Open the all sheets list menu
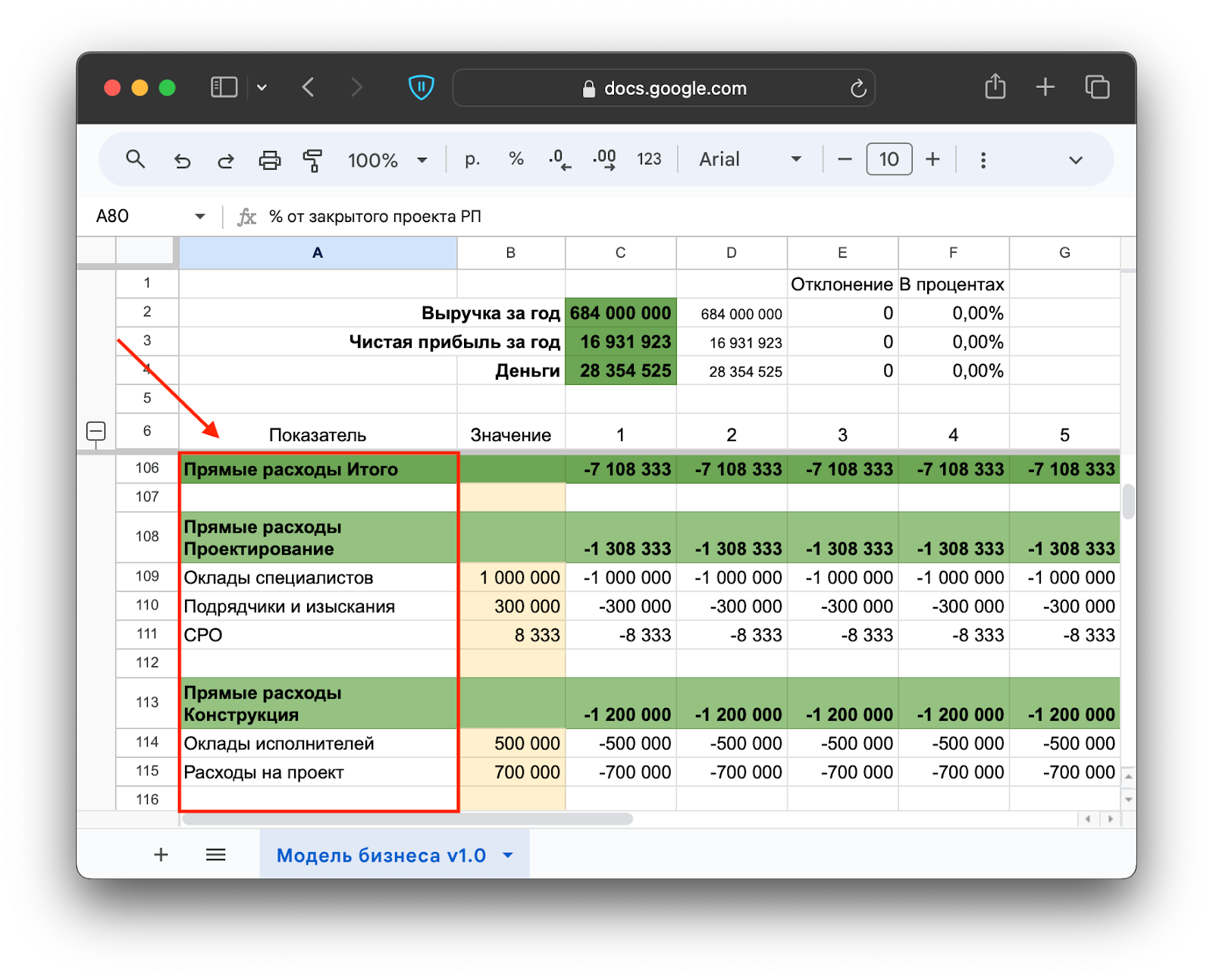This screenshot has height=980, width=1213. click(x=216, y=855)
